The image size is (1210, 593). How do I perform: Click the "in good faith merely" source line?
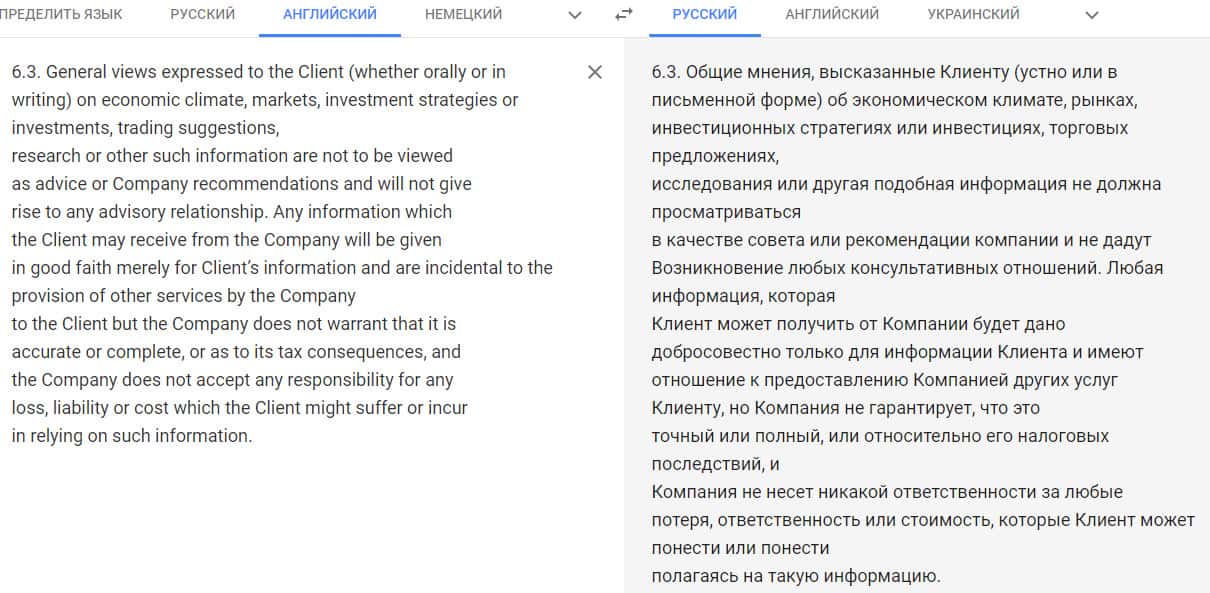(281, 268)
